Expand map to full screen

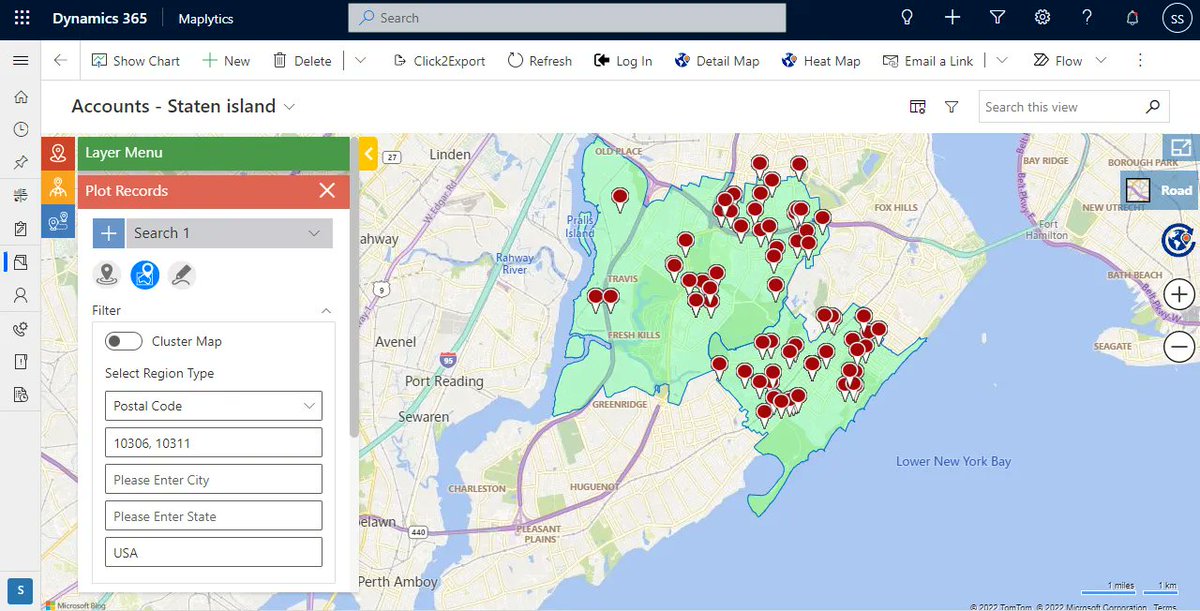click(1180, 148)
